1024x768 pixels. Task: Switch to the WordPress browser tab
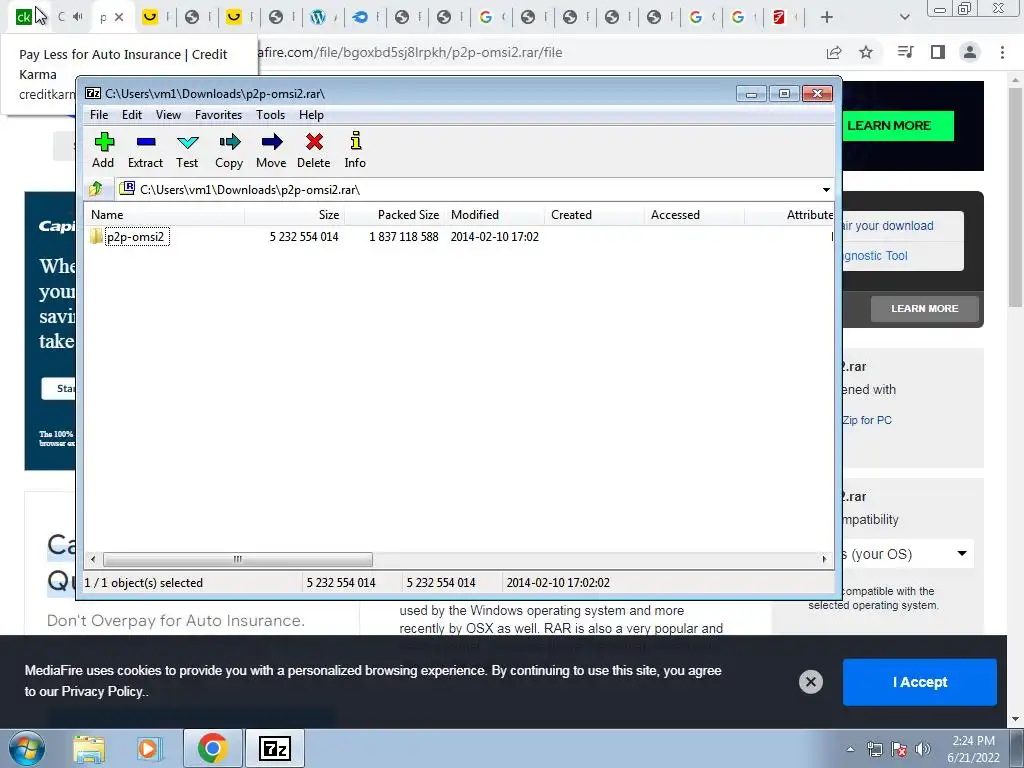point(318,18)
